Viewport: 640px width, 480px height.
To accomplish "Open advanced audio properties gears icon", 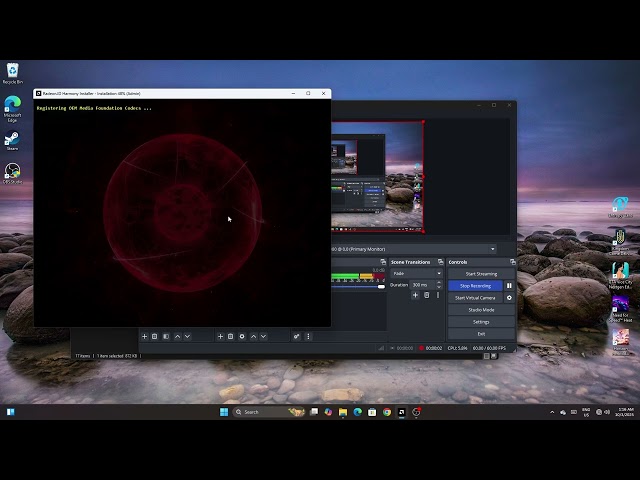I will point(297,336).
